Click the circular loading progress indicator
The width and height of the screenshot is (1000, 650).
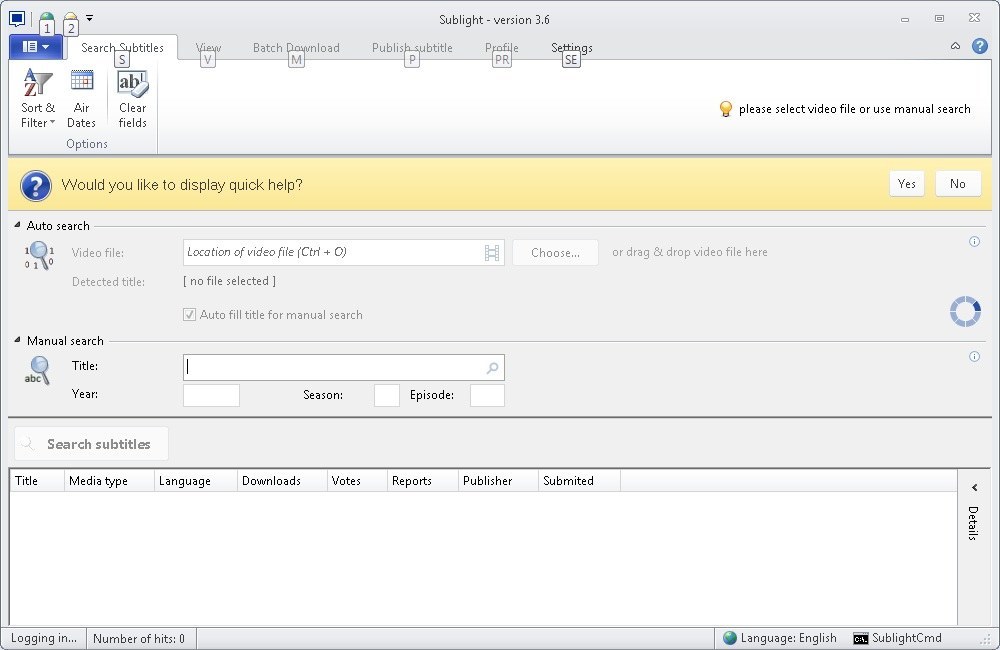click(x=966, y=311)
